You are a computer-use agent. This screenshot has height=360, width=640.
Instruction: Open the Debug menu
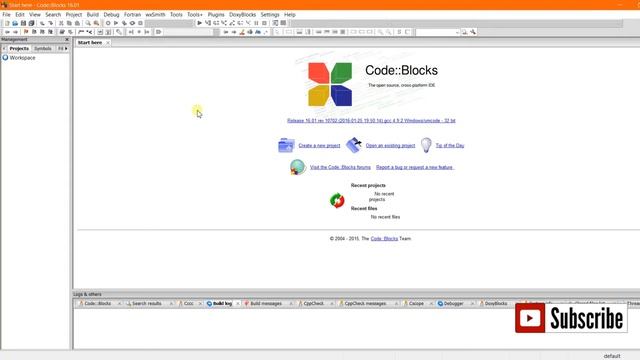[111, 14]
